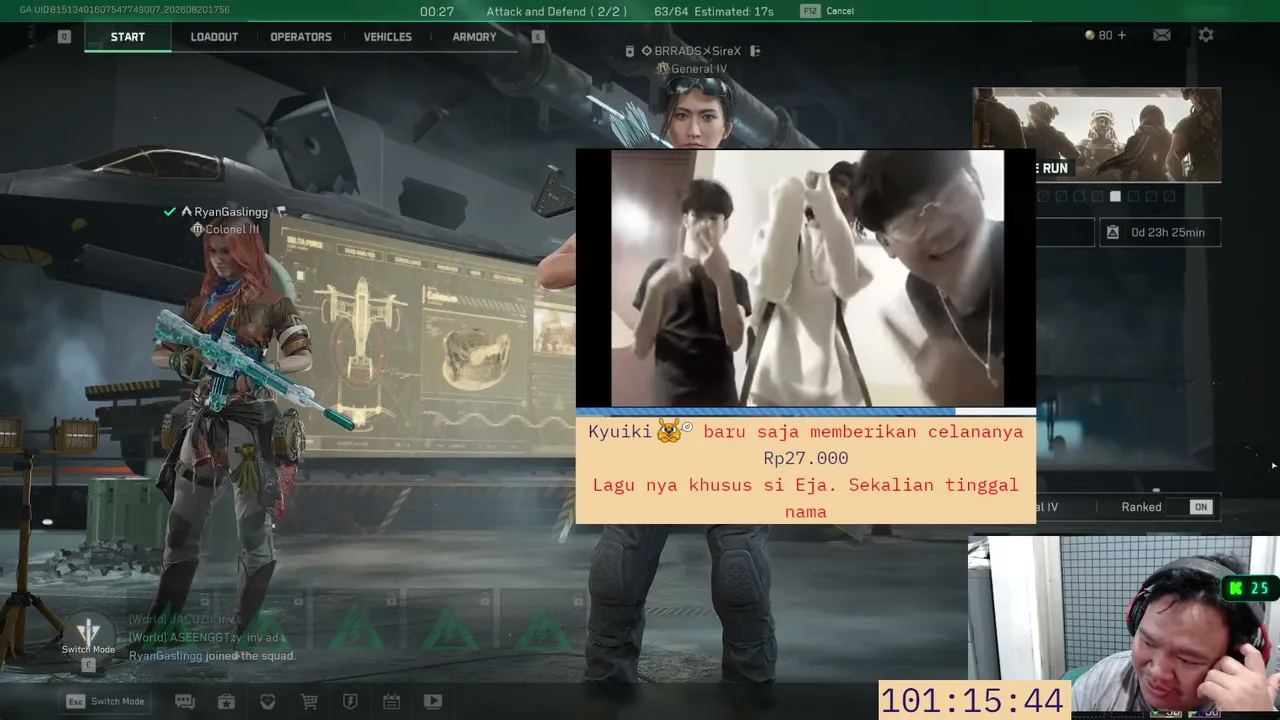Select the ARMORY tab

474,37
